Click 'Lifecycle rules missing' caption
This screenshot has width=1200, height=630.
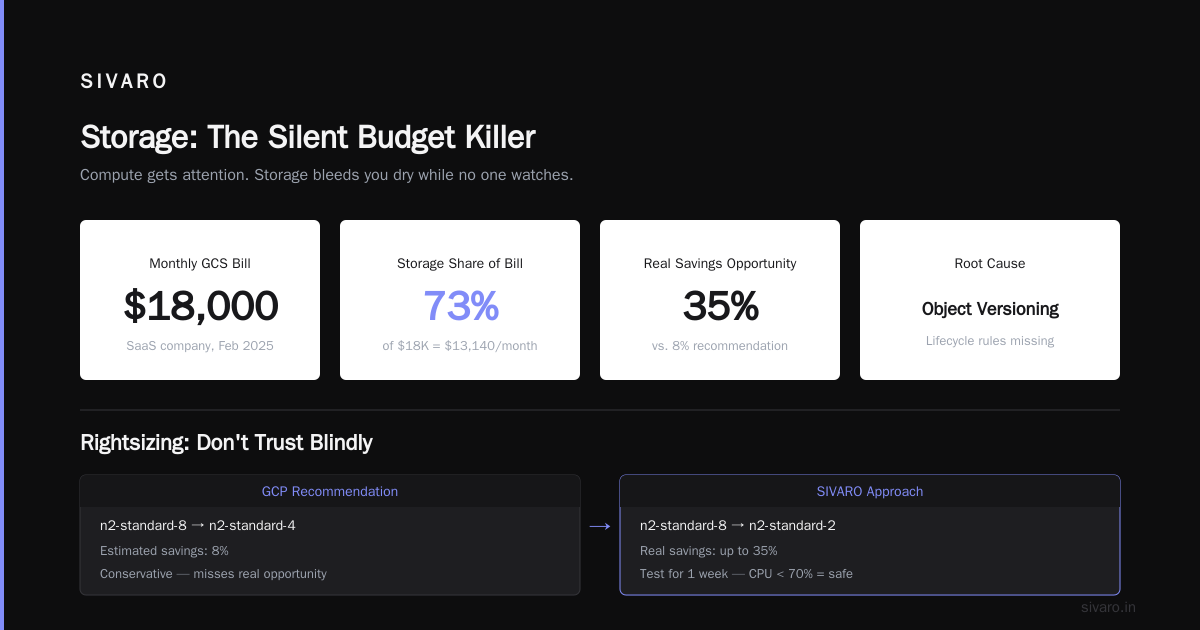click(x=990, y=341)
